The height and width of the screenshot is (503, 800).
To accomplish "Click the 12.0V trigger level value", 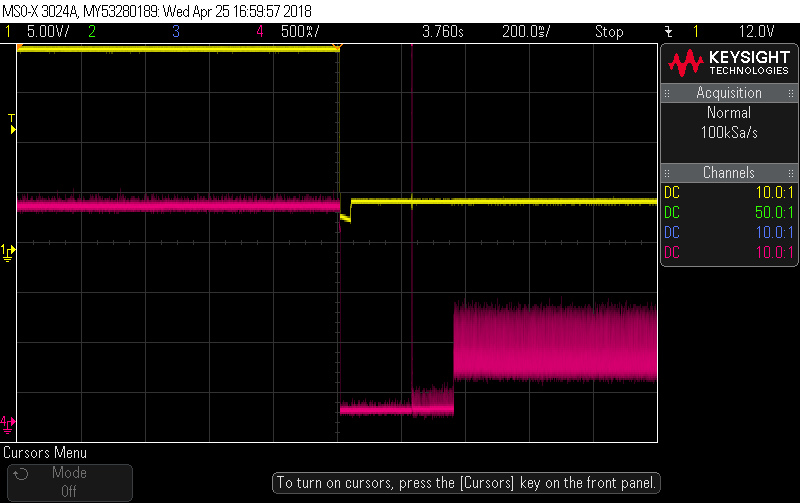I will tap(757, 32).
